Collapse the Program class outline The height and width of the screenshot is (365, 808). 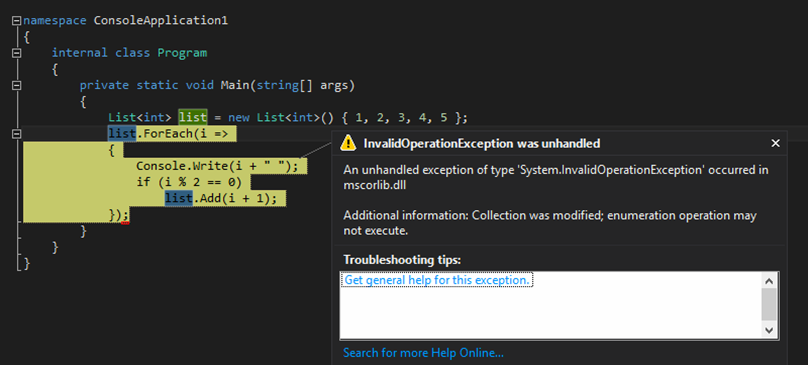[16, 53]
